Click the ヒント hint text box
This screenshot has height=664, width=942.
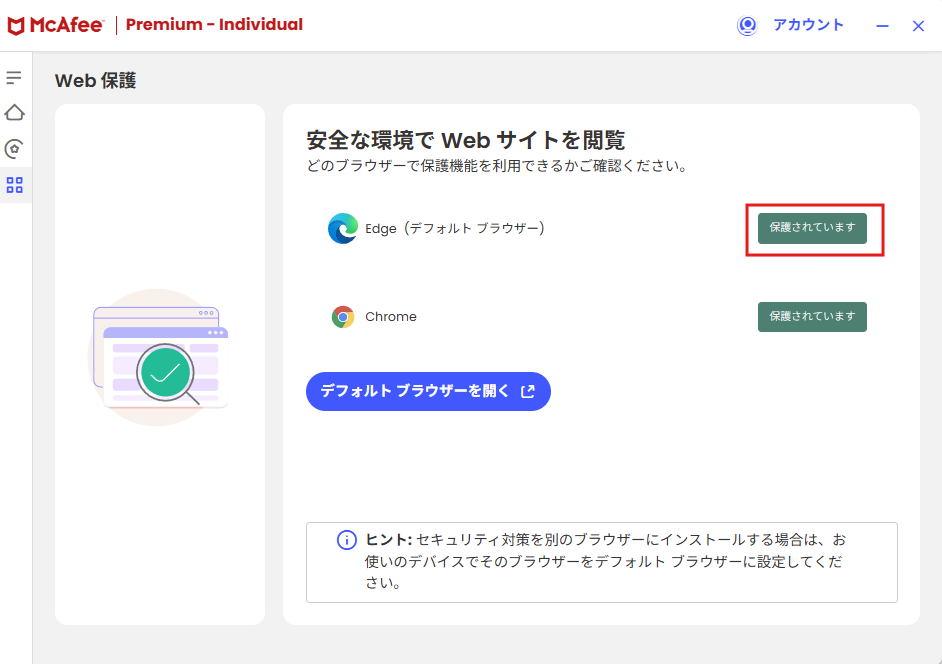[601, 562]
